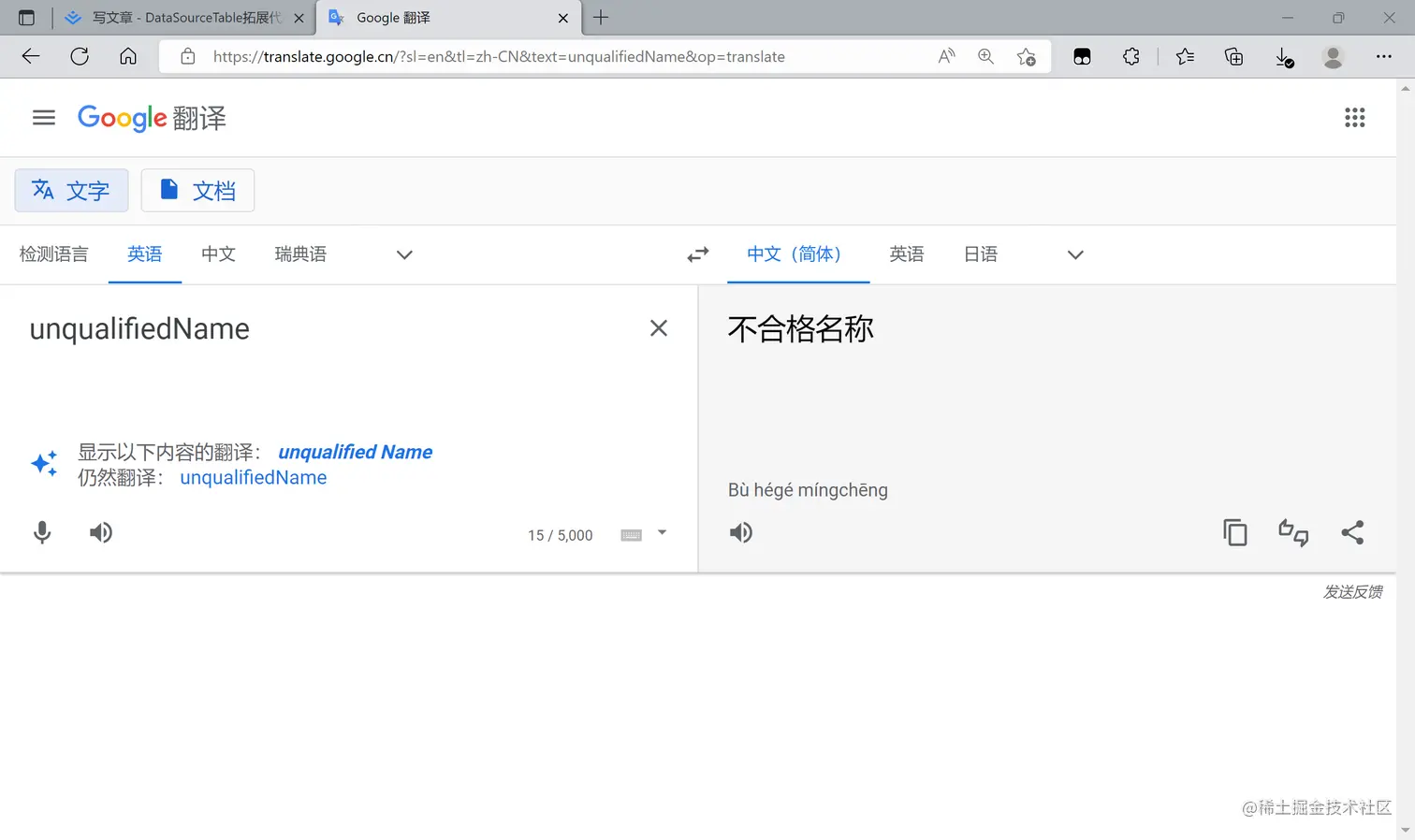Click the translated text 不合格名称

801,329
